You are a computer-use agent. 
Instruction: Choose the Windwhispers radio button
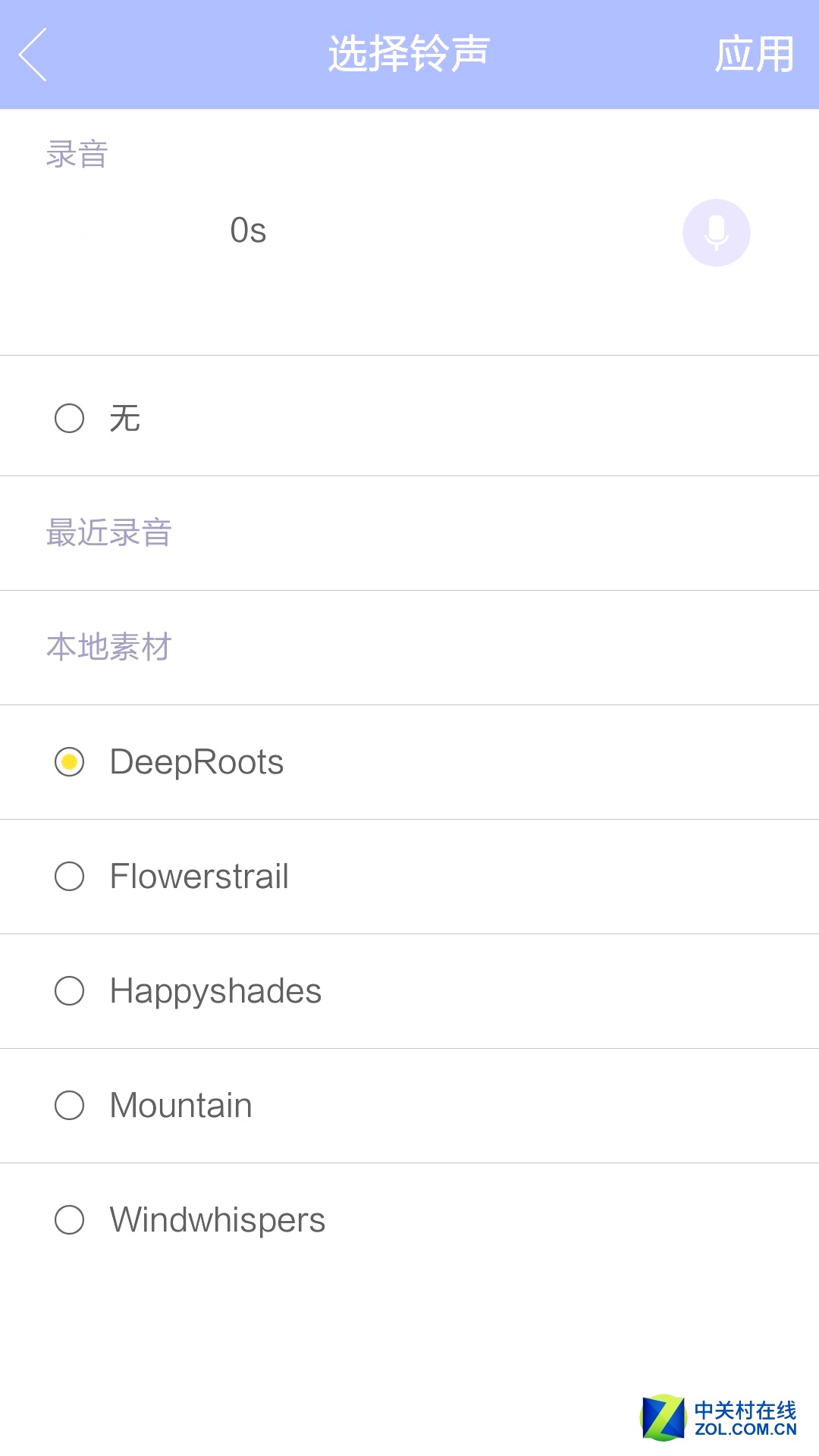69,1220
